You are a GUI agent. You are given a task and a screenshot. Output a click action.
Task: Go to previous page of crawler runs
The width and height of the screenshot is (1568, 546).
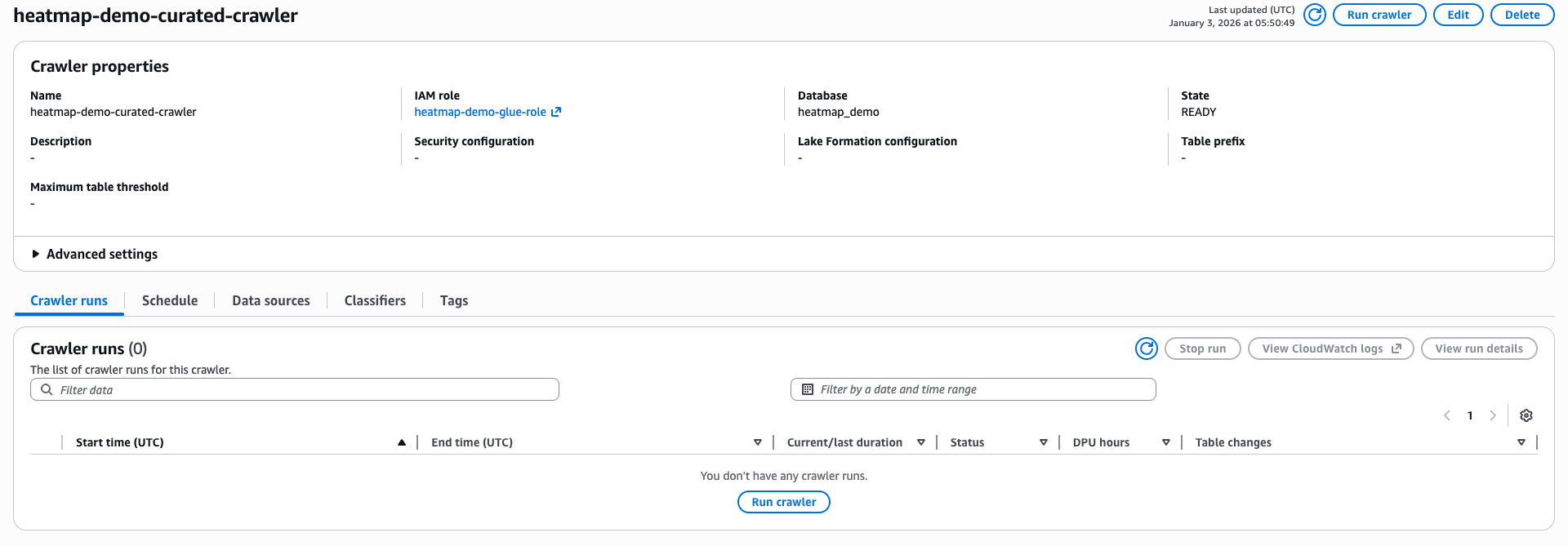[x=1447, y=415]
